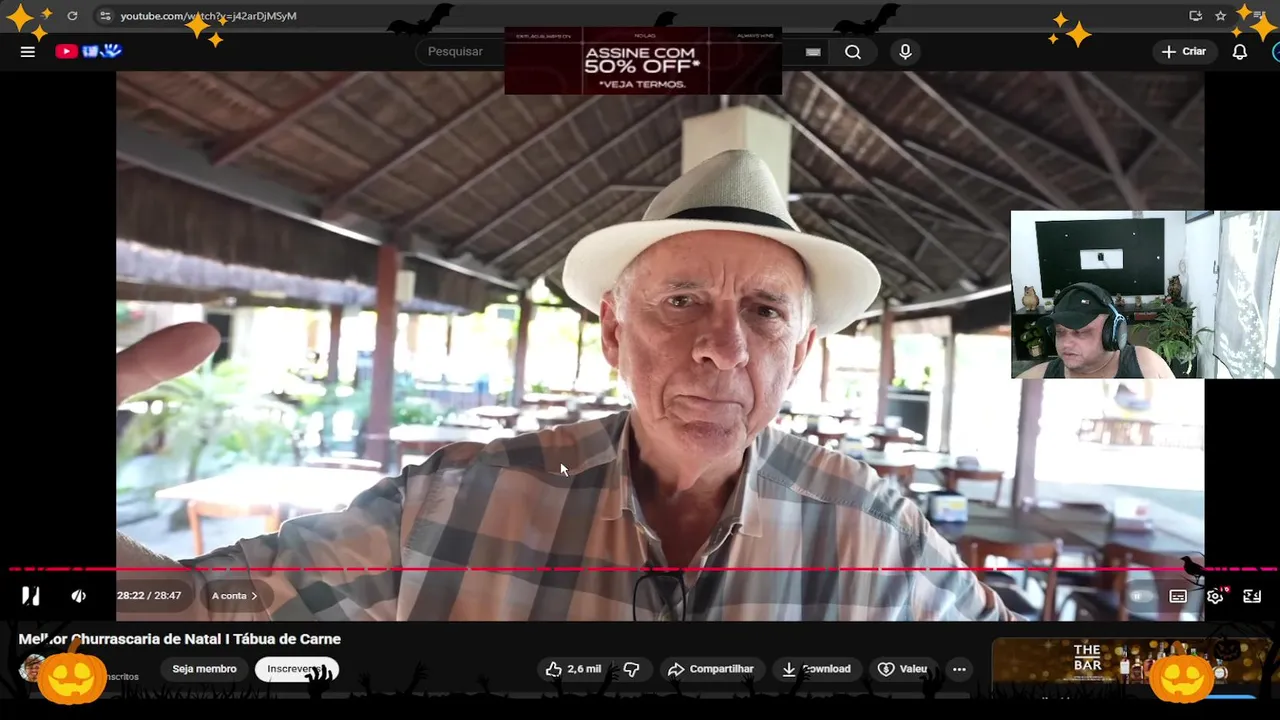This screenshot has height=720, width=1280.
Task: Click the address bar URL youtube.com/watch
Action: (208, 16)
